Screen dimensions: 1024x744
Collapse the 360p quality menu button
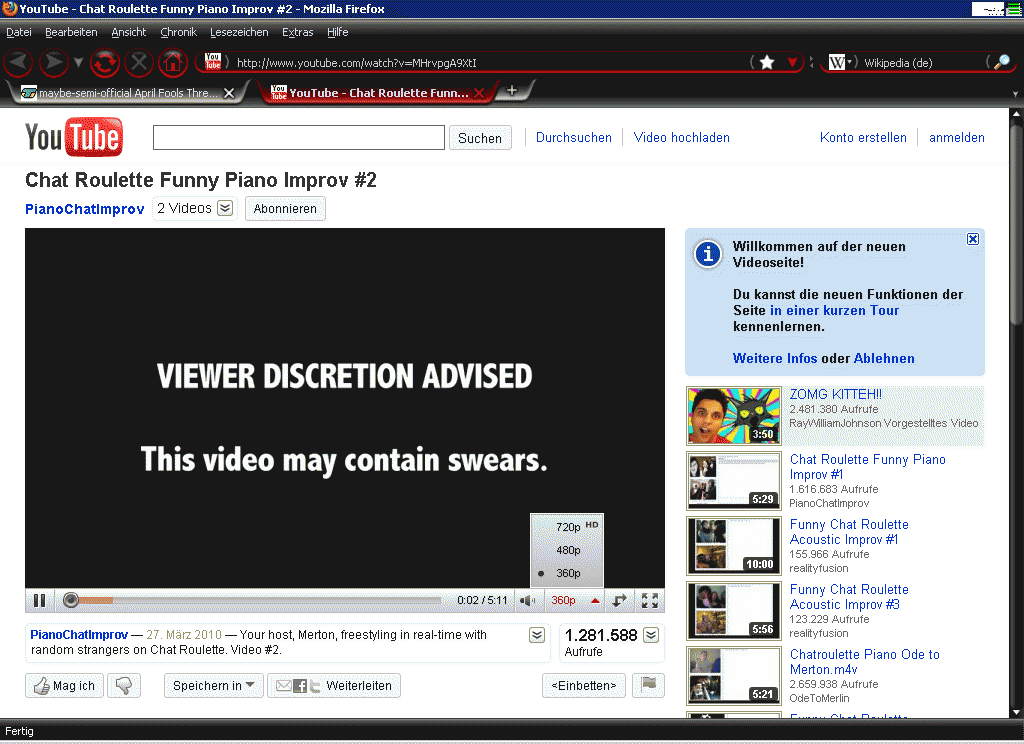click(575, 600)
